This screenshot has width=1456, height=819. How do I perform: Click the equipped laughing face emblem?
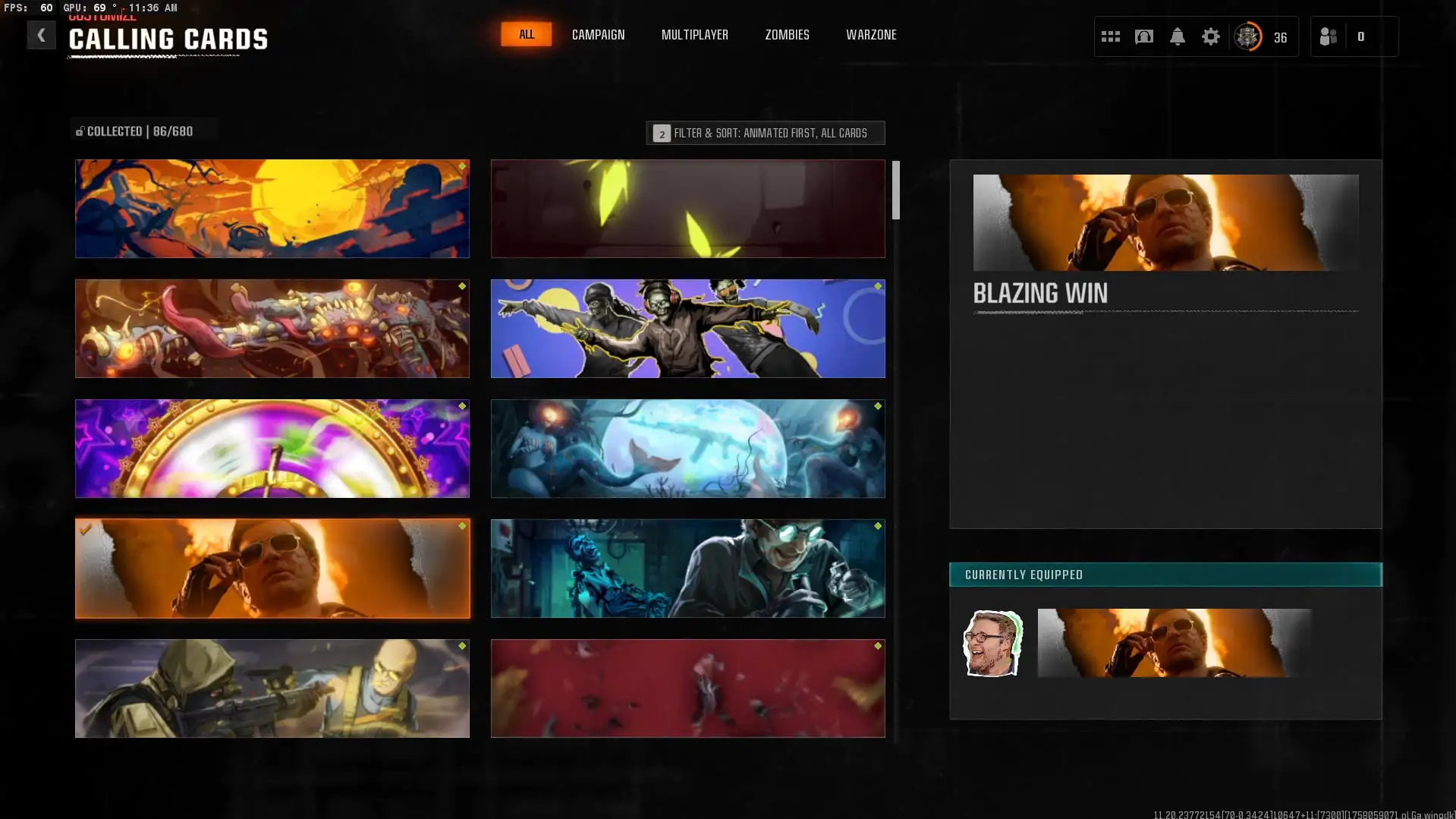click(992, 643)
